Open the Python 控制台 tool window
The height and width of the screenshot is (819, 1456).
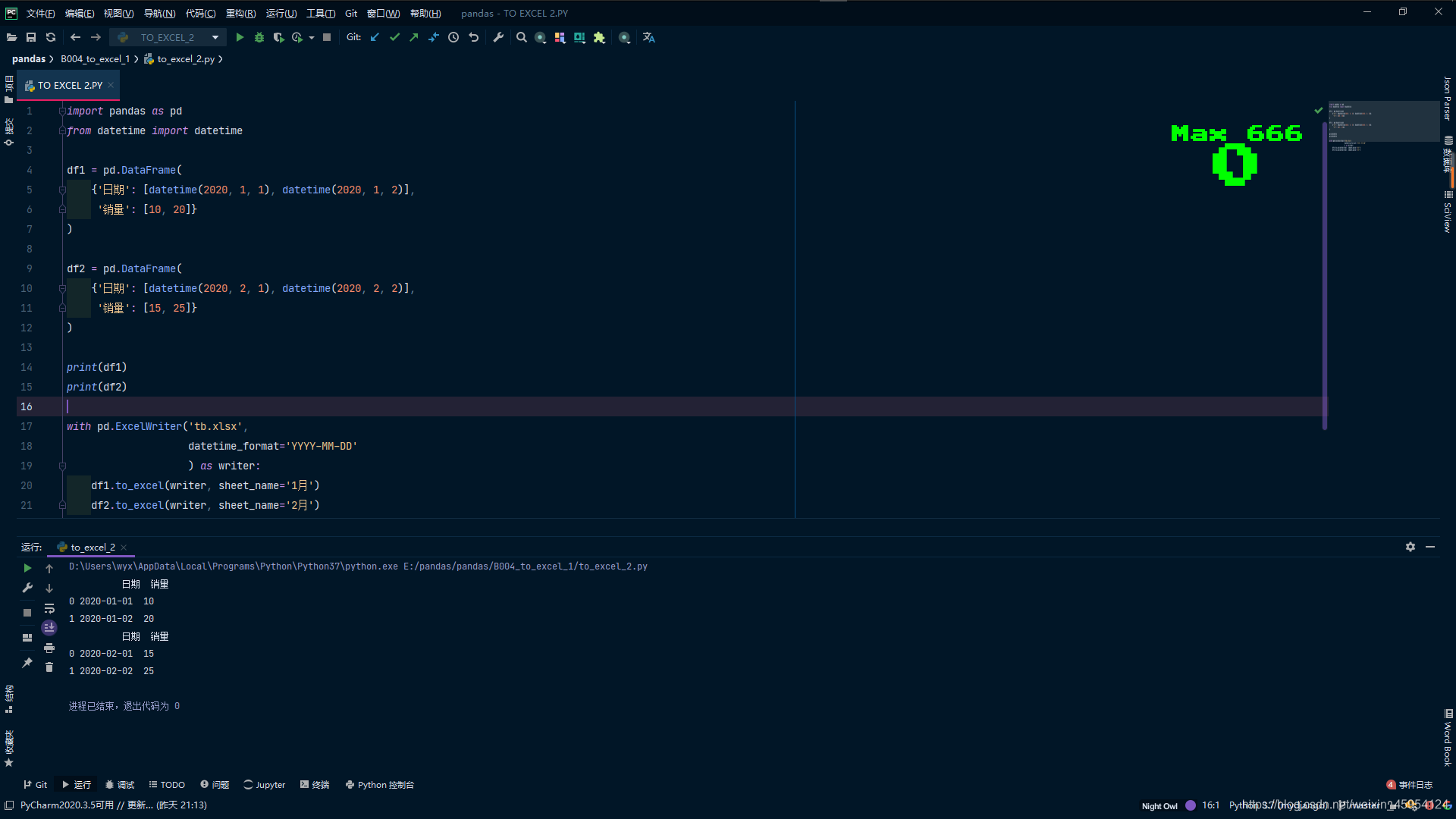pos(379,785)
